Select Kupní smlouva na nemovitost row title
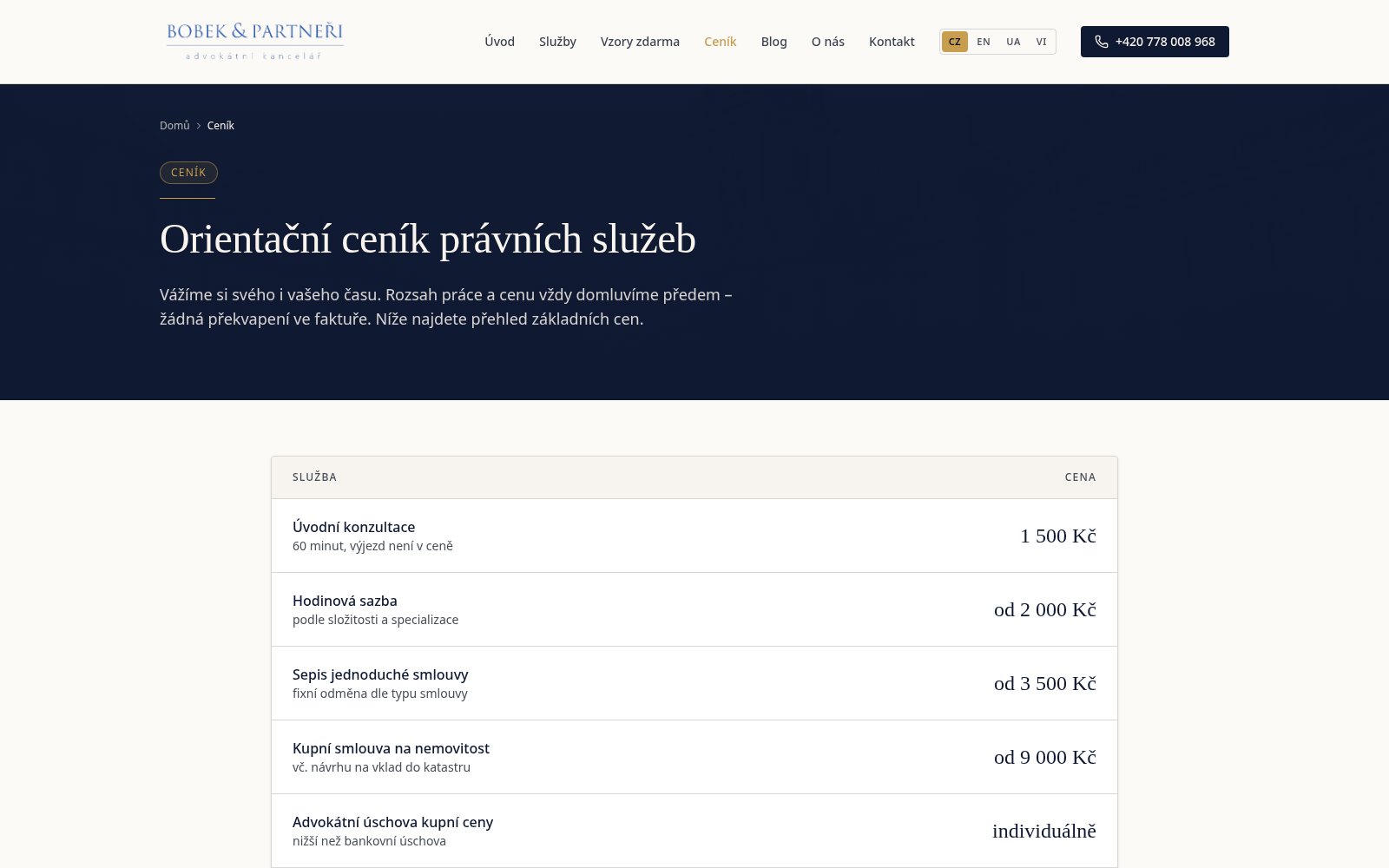This screenshot has height=868, width=1389. pos(392,748)
